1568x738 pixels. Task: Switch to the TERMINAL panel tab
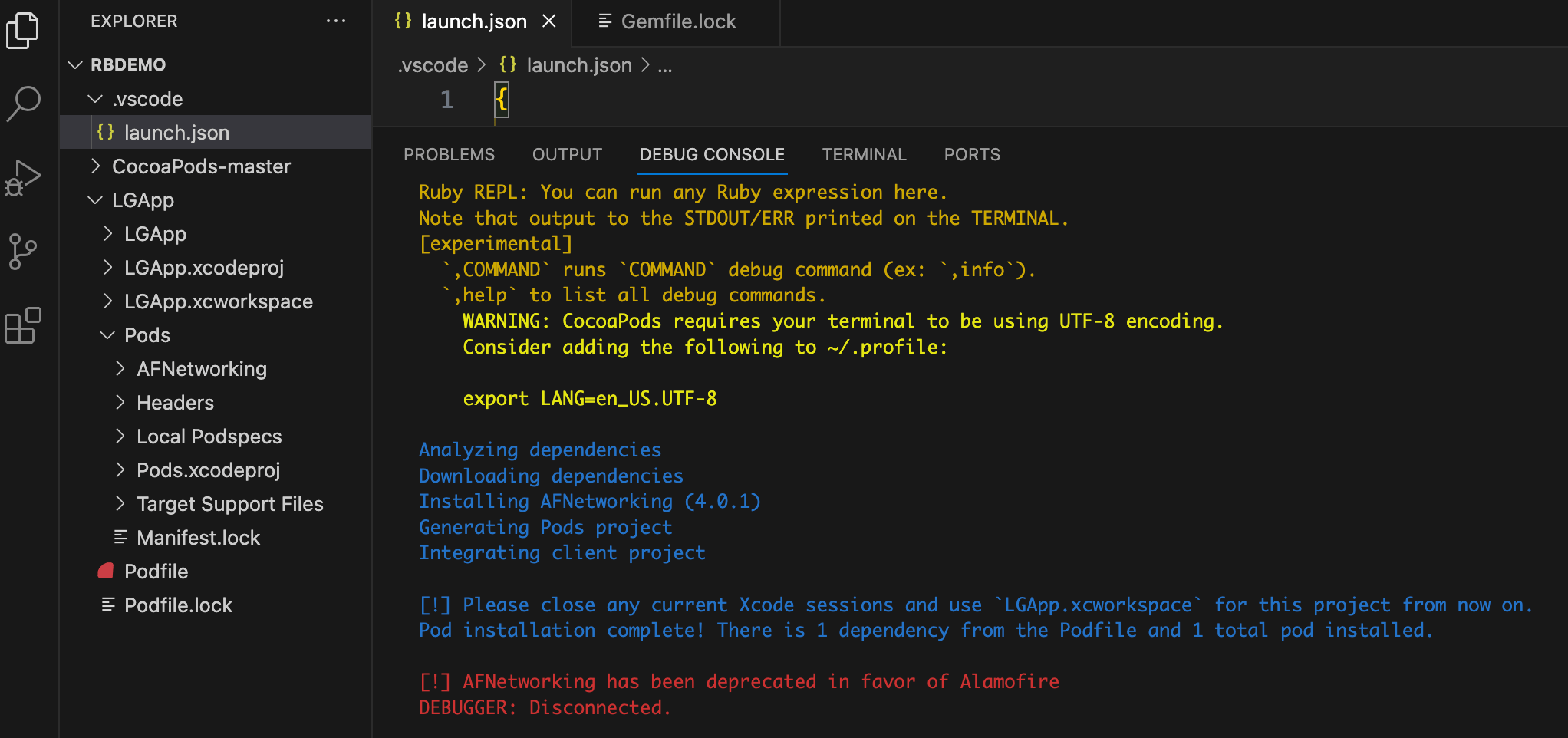coord(864,155)
